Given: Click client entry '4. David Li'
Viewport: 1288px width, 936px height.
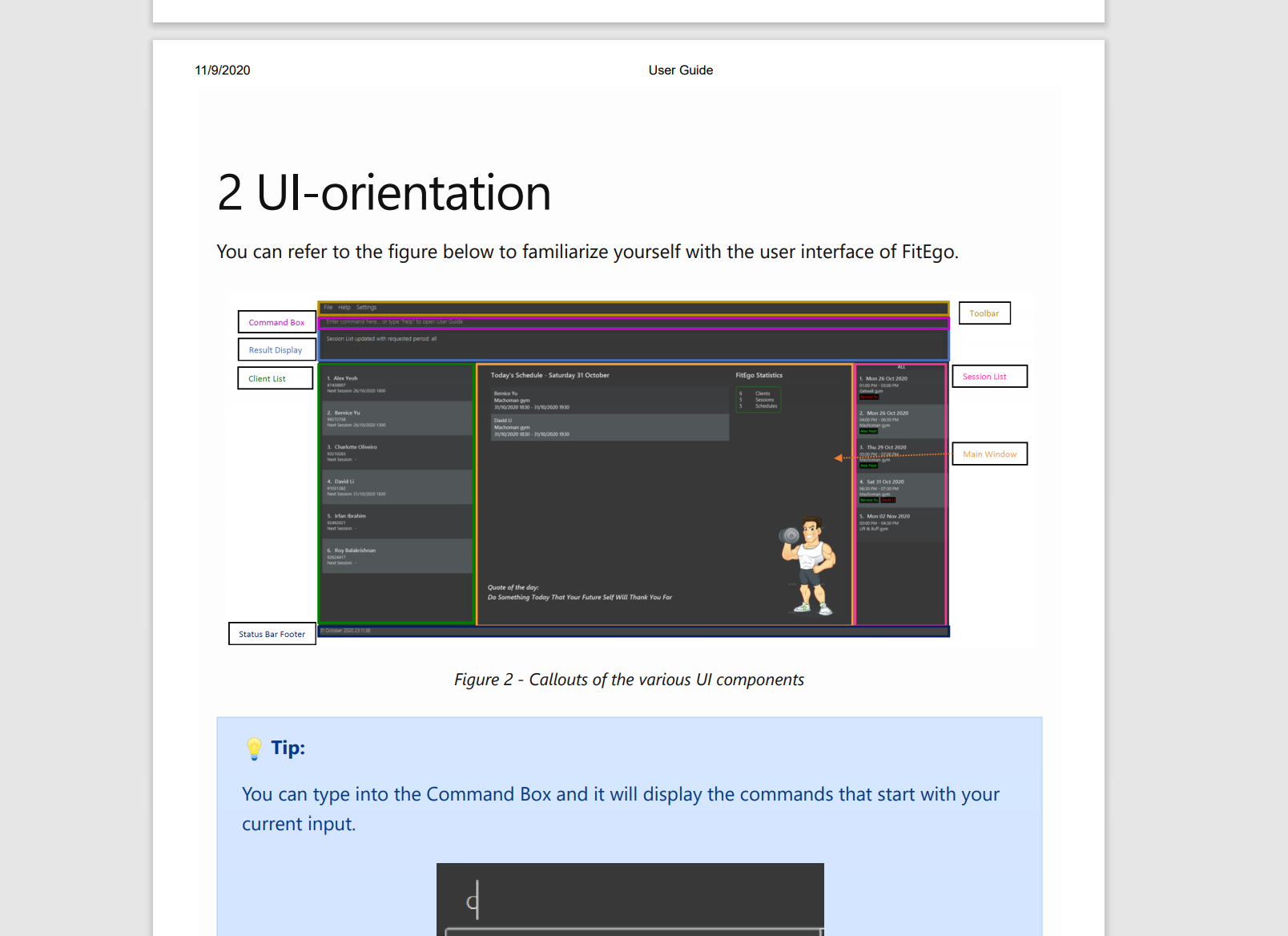Looking at the screenshot, I should [396, 487].
